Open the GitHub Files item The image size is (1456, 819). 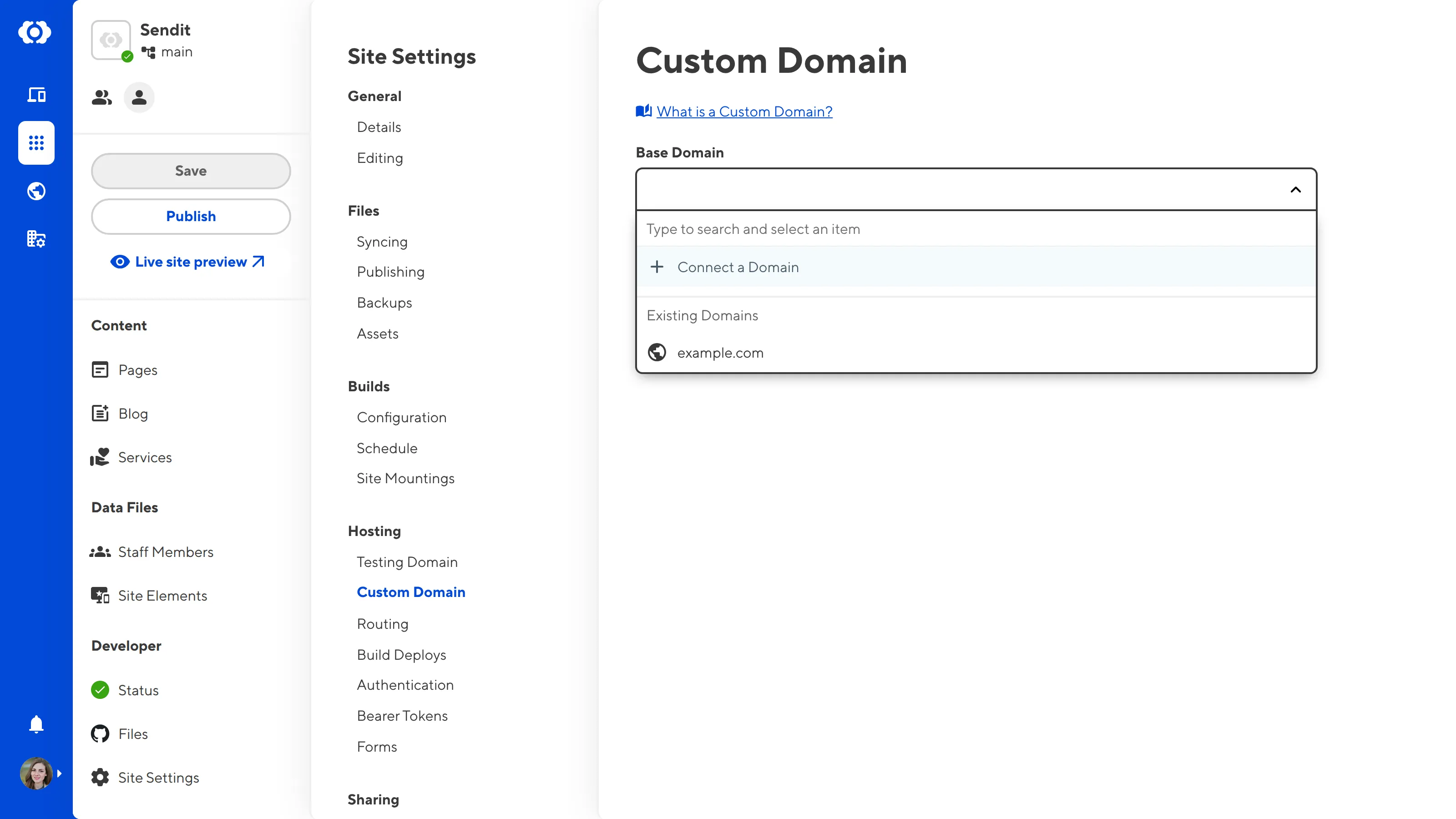[133, 733]
